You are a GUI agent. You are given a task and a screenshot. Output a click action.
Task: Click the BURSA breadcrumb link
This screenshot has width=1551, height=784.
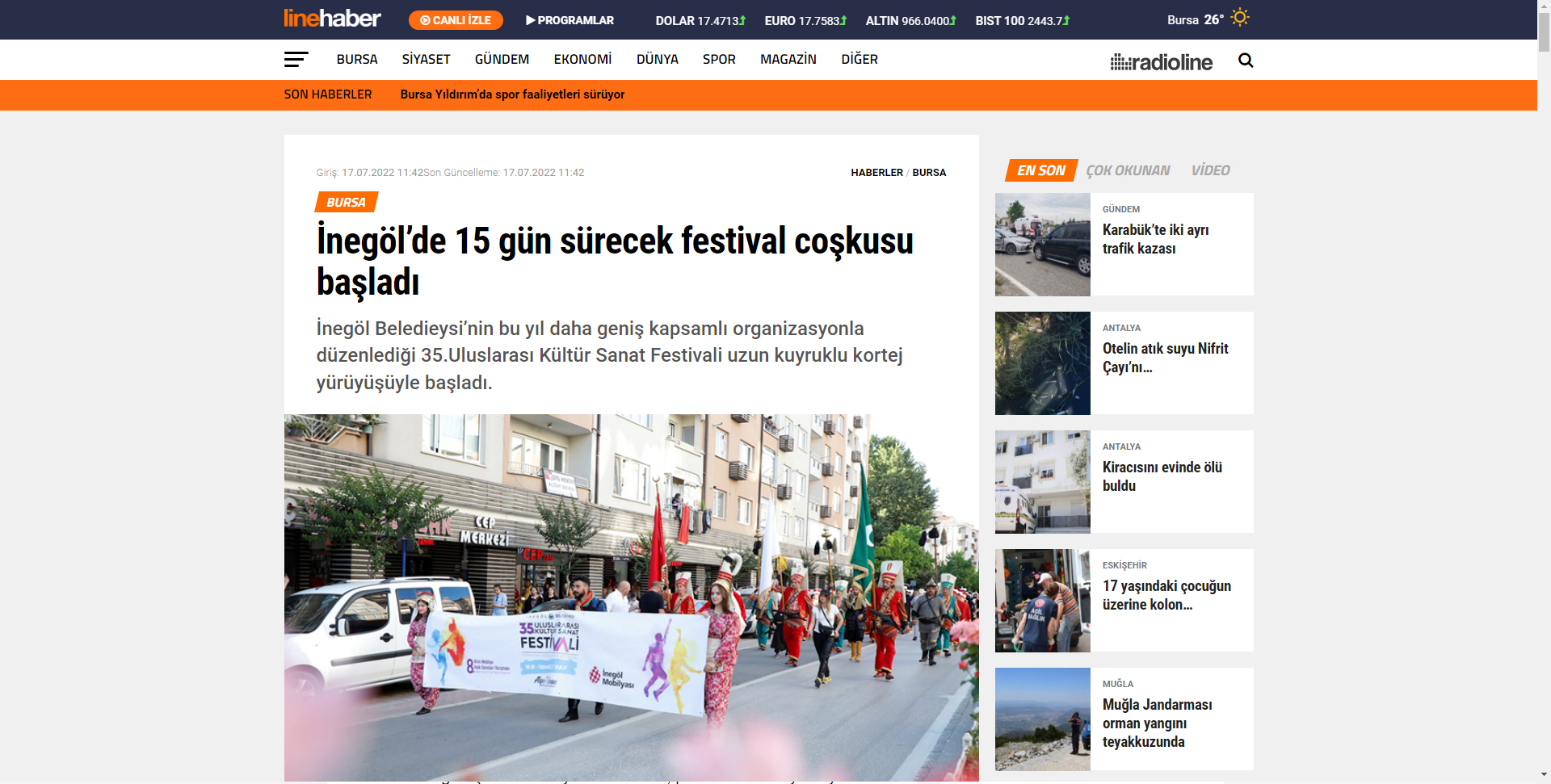(x=929, y=173)
